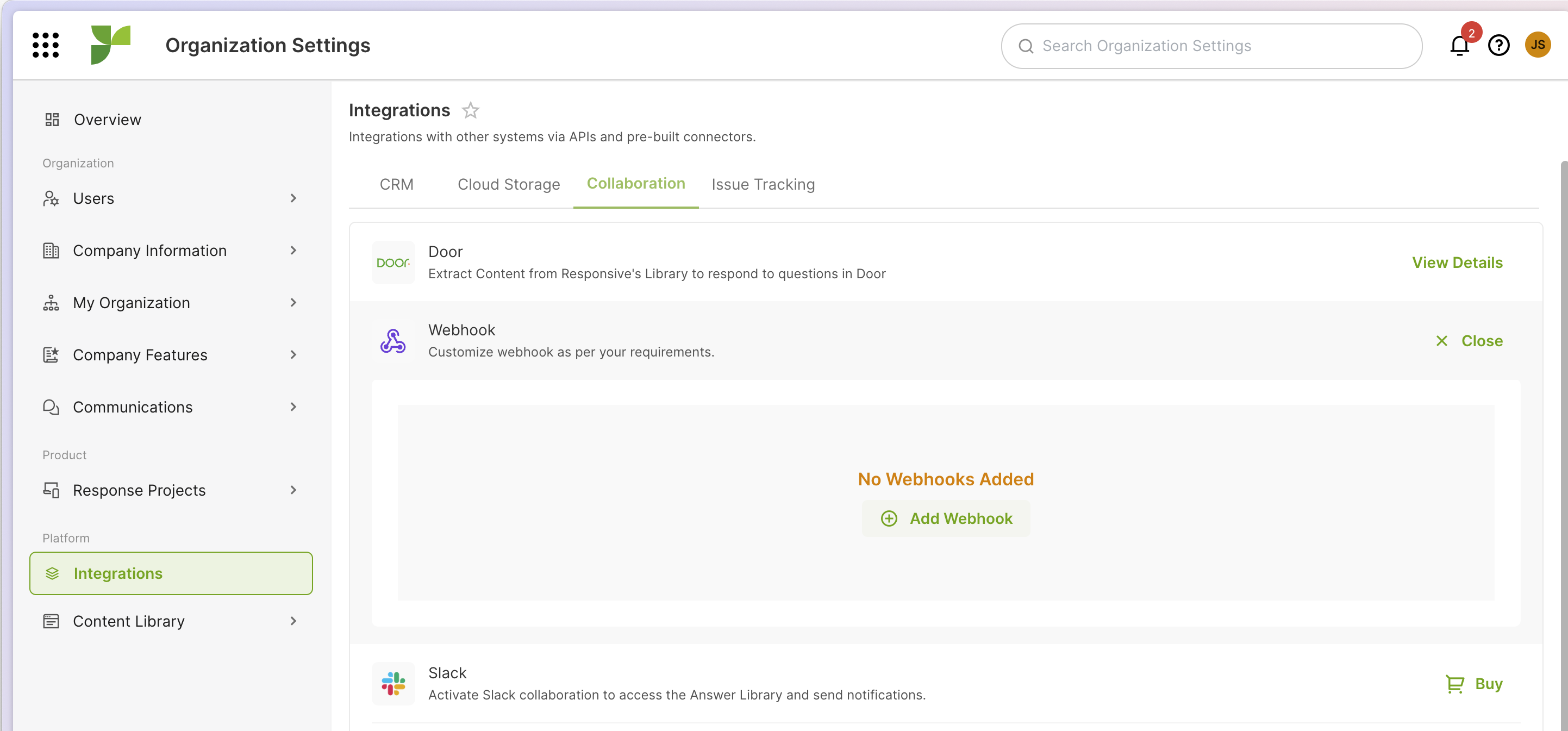Expand the Response Projects chevron
Screen dimensions: 1568x731
pyautogui.click(x=293, y=490)
